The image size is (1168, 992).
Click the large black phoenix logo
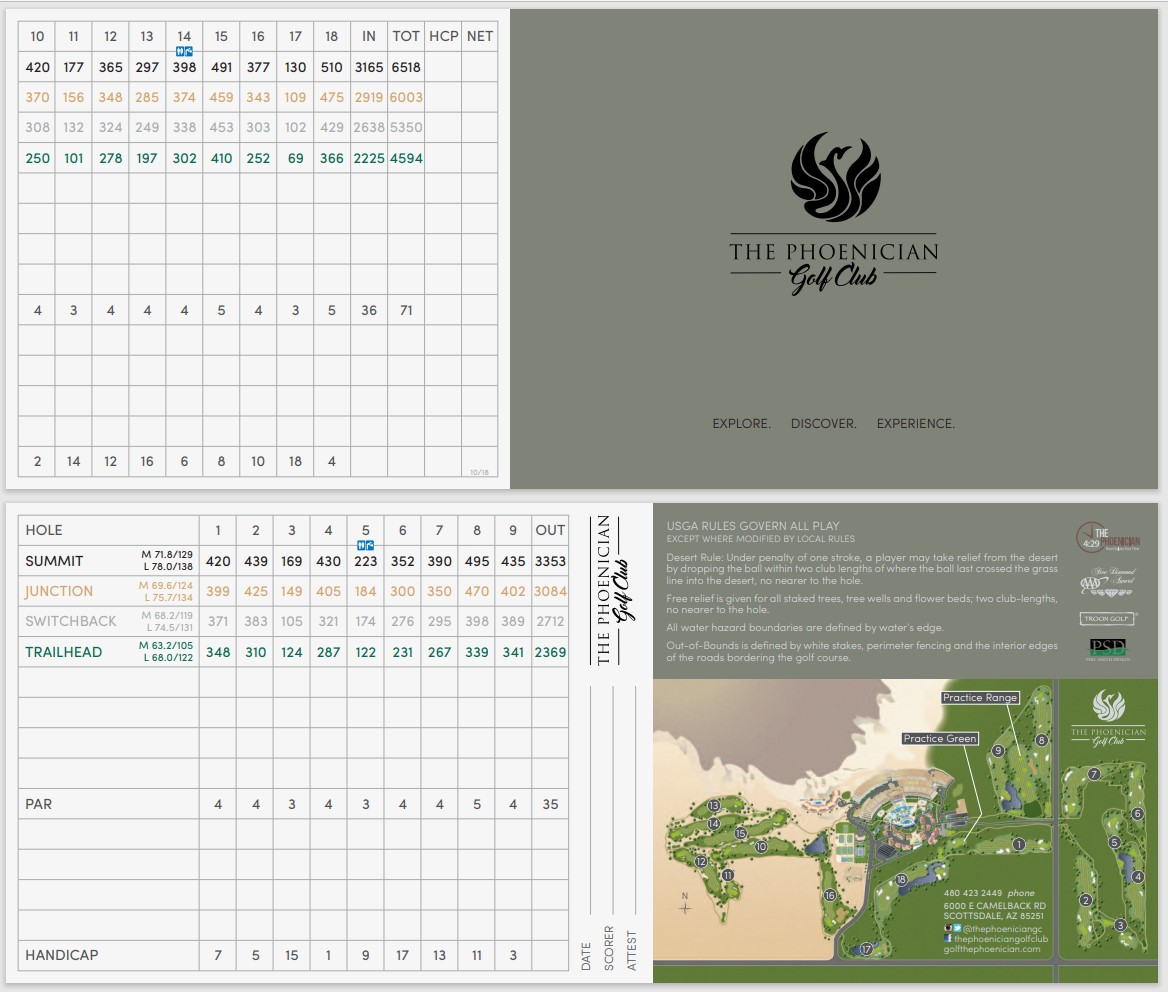click(x=835, y=177)
